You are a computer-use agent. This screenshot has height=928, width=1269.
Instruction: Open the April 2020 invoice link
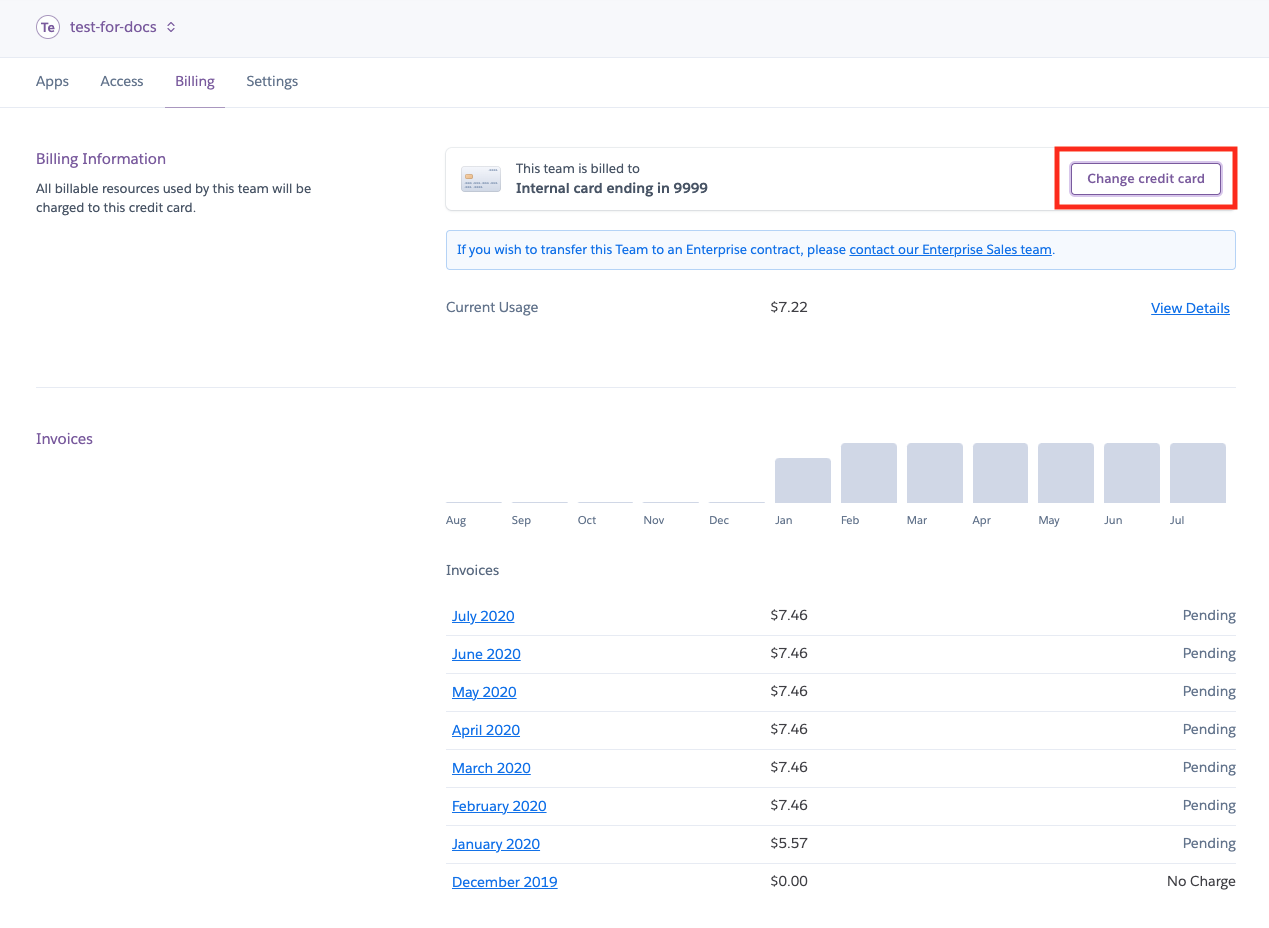486,730
